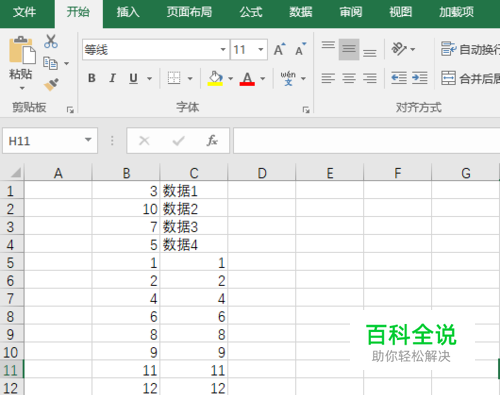Open orientation dropdown arrow
Viewport: 500px width, 395px height.
coord(413,49)
